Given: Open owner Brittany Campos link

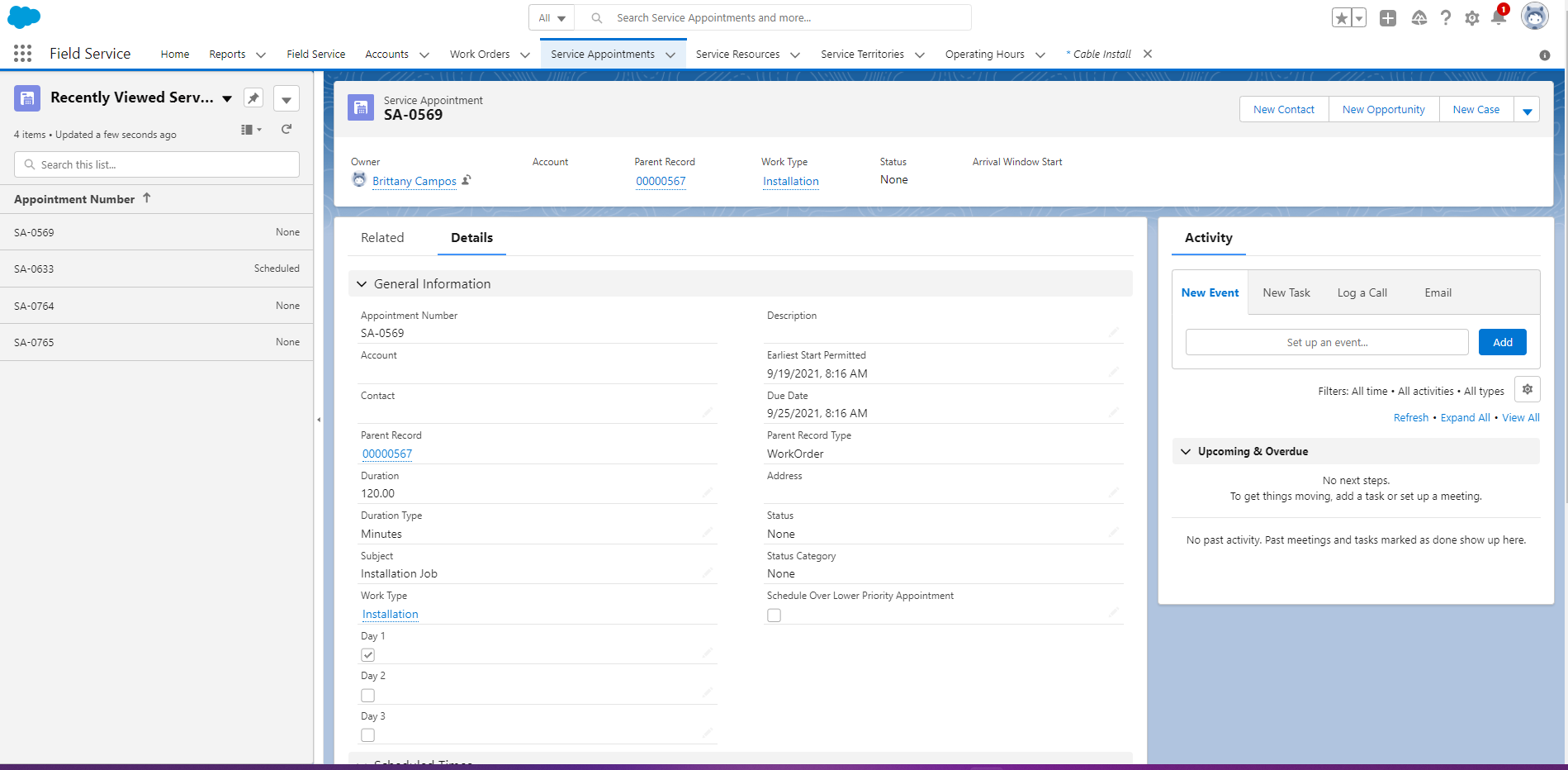Looking at the screenshot, I should pos(415,182).
